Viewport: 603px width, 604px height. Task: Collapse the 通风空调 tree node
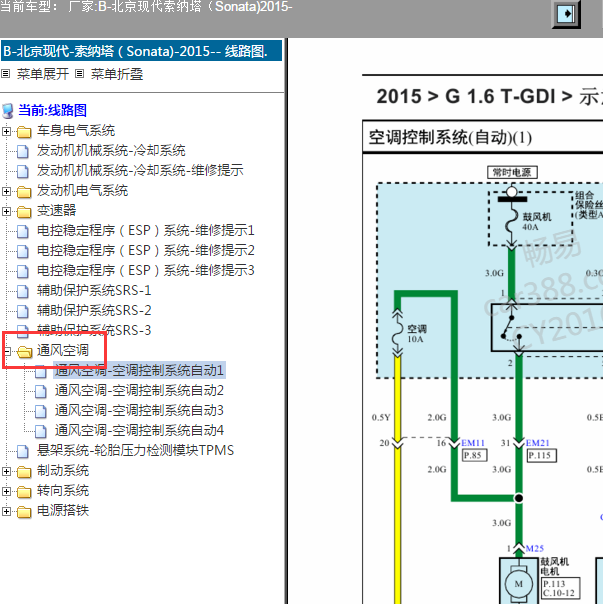point(6,351)
